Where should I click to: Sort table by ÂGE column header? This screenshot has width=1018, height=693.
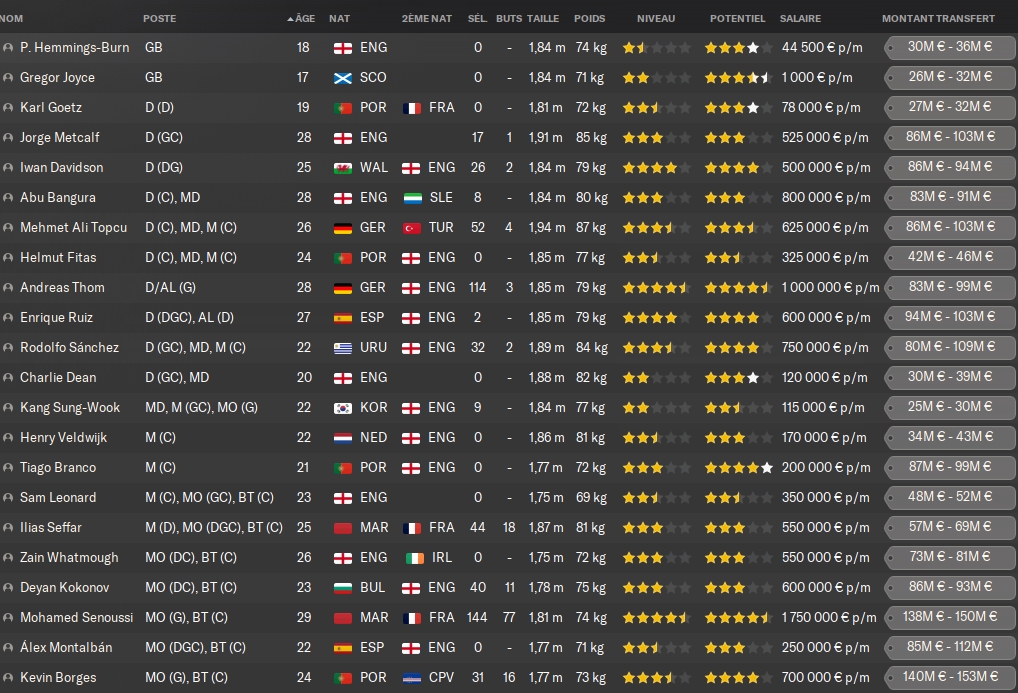click(301, 18)
